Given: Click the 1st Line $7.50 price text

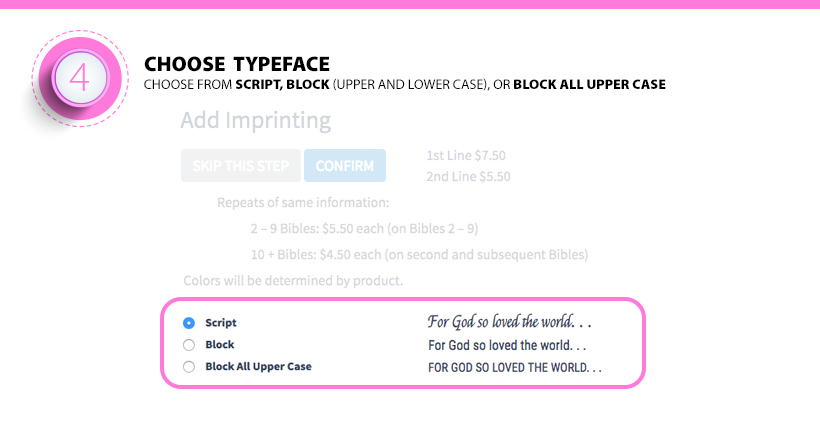Looking at the screenshot, I should (x=468, y=155).
